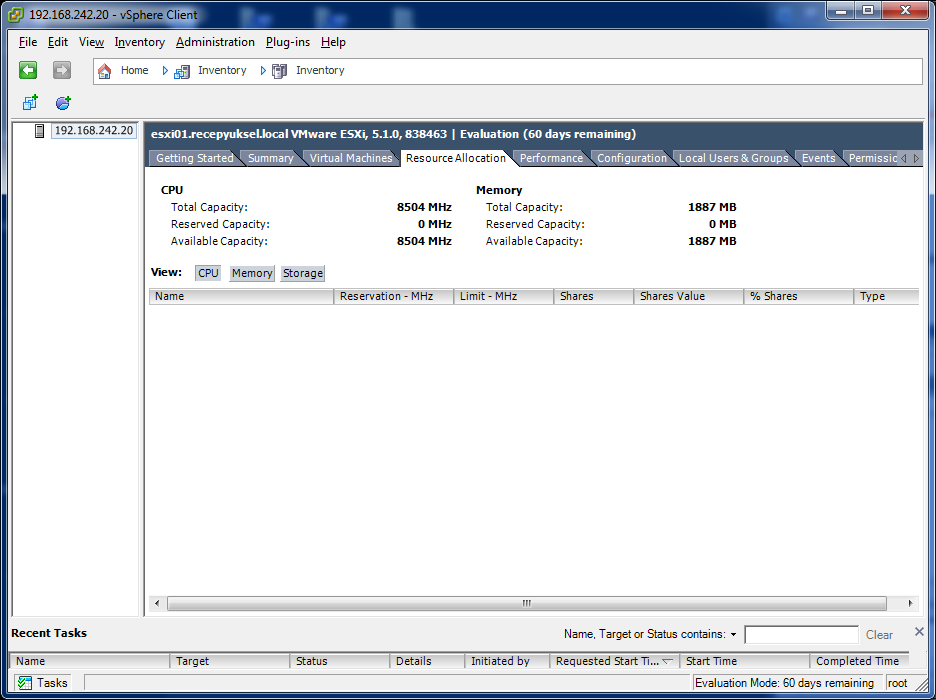Switch to the Performance tab

(552, 158)
